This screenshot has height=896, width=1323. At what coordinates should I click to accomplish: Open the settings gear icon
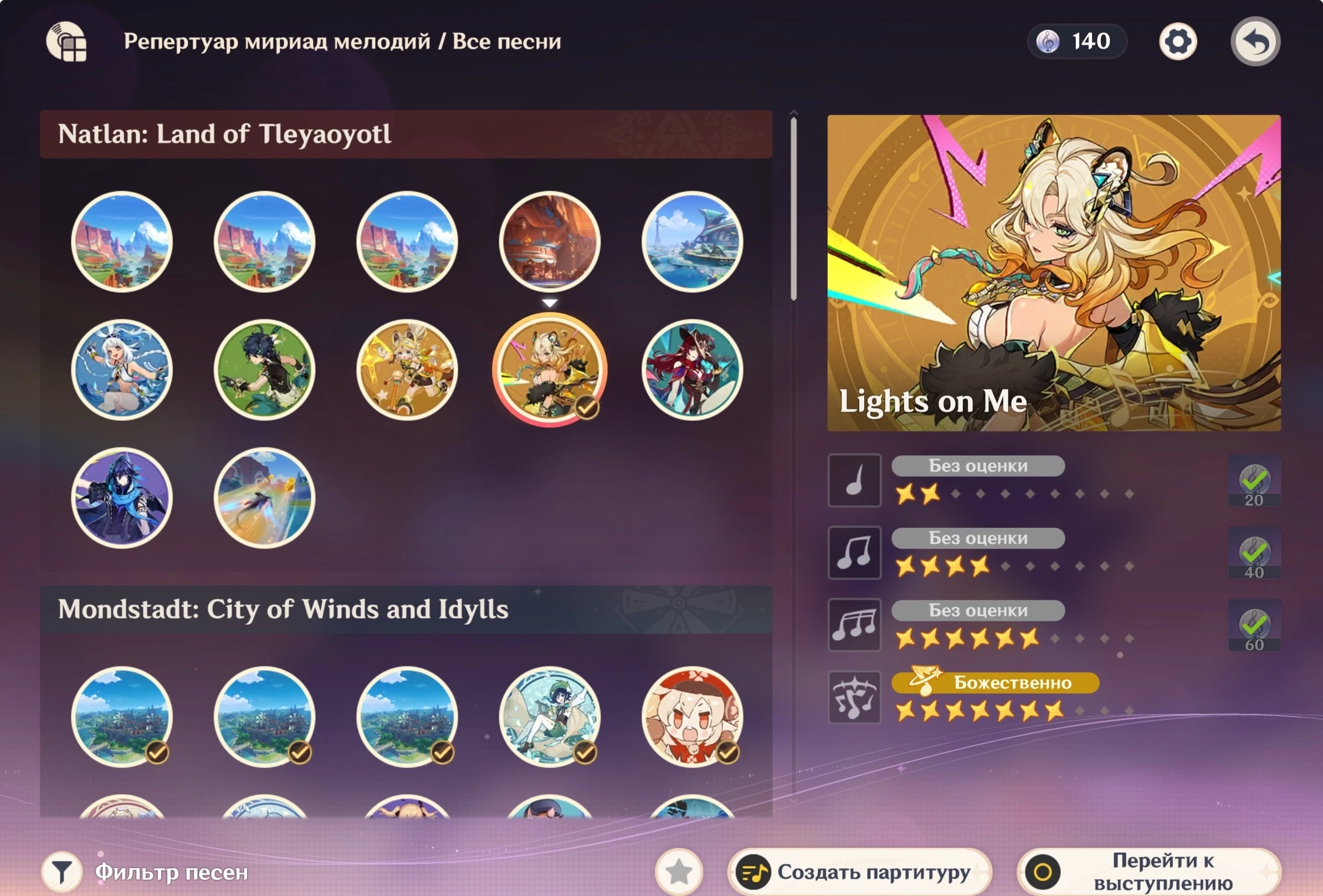point(1177,42)
